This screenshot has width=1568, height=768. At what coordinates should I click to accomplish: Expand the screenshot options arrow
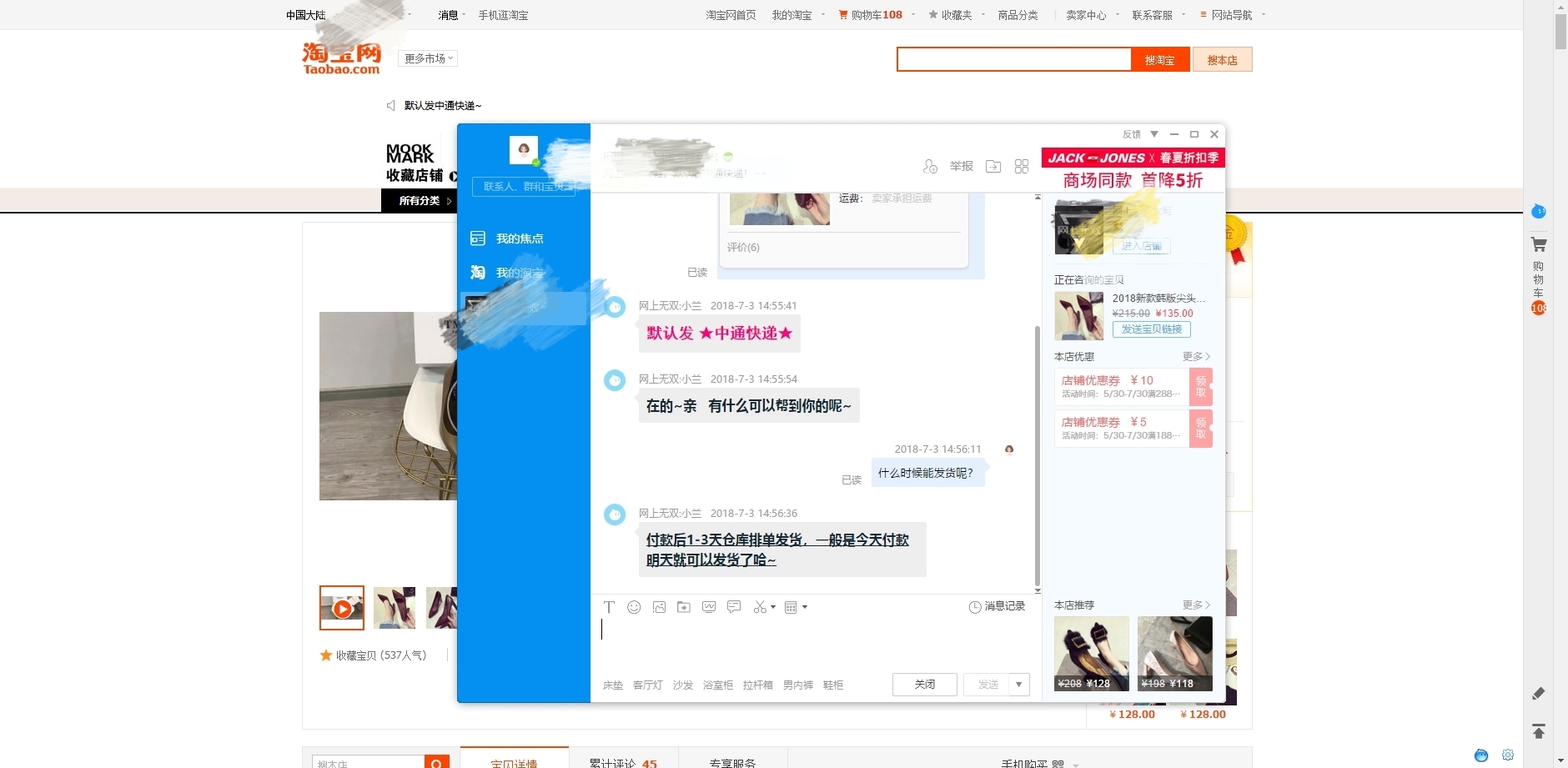773,607
